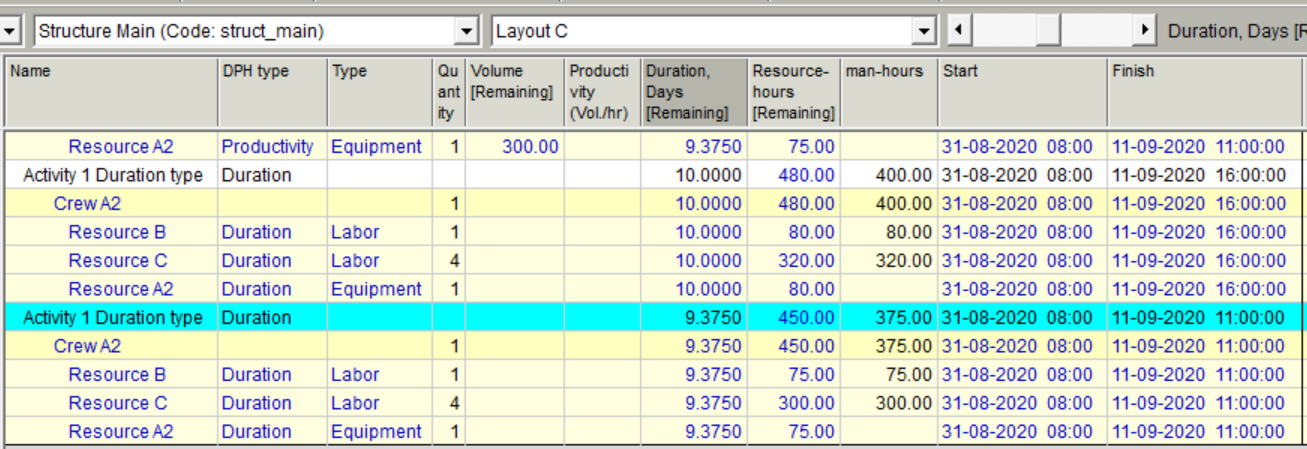Open the leftmost cut-off dropdown arrow

(x=11, y=31)
